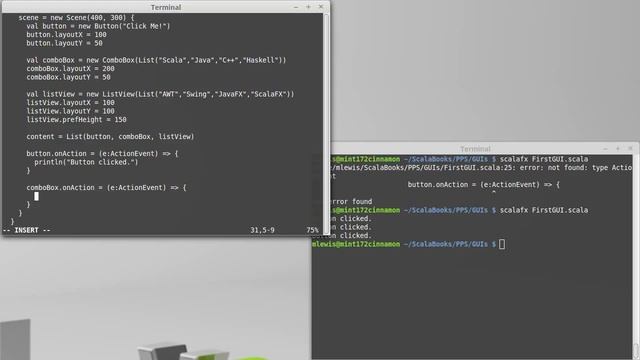Screen dimensions: 640x360
Task: Click the shell cursor after the last '$' prompt
Action: click(502, 244)
